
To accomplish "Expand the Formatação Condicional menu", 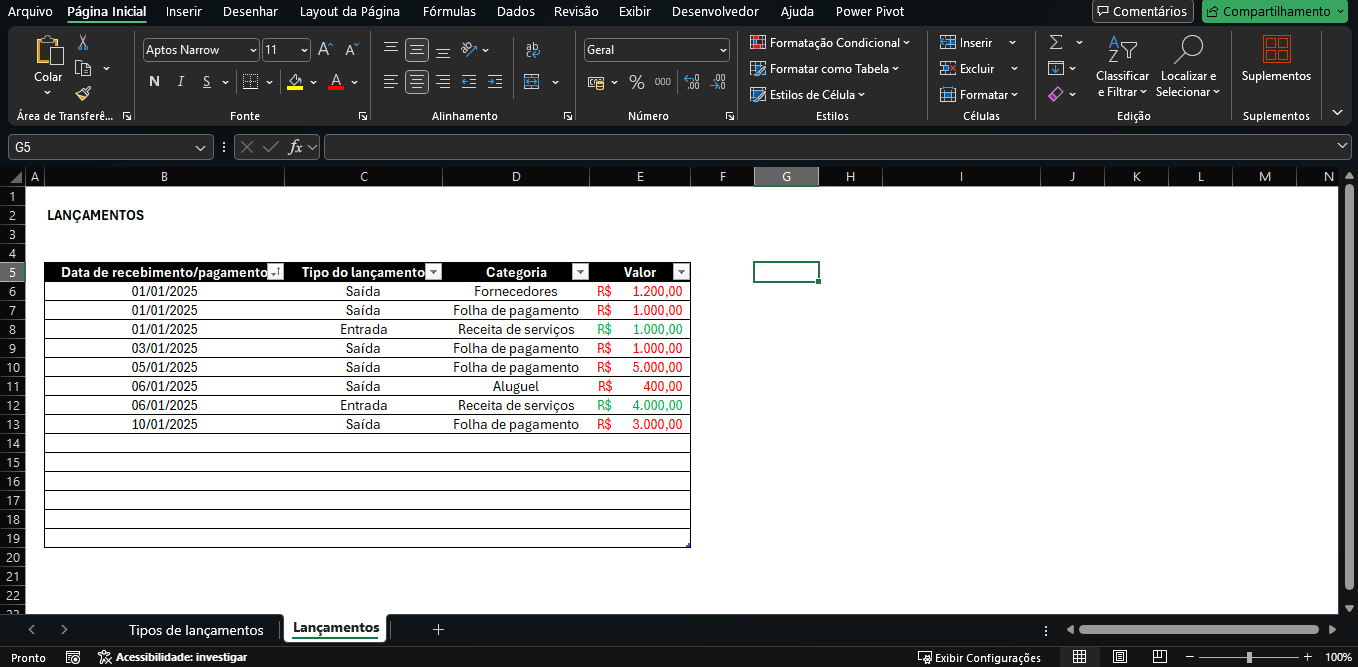I will tap(830, 43).
